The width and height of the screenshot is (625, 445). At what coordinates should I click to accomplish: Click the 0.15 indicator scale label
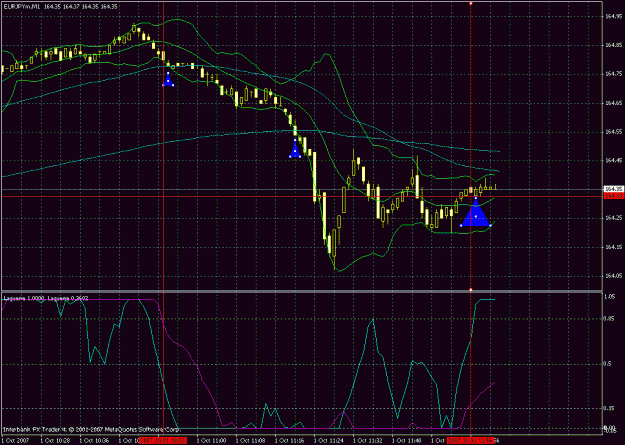click(609, 408)
